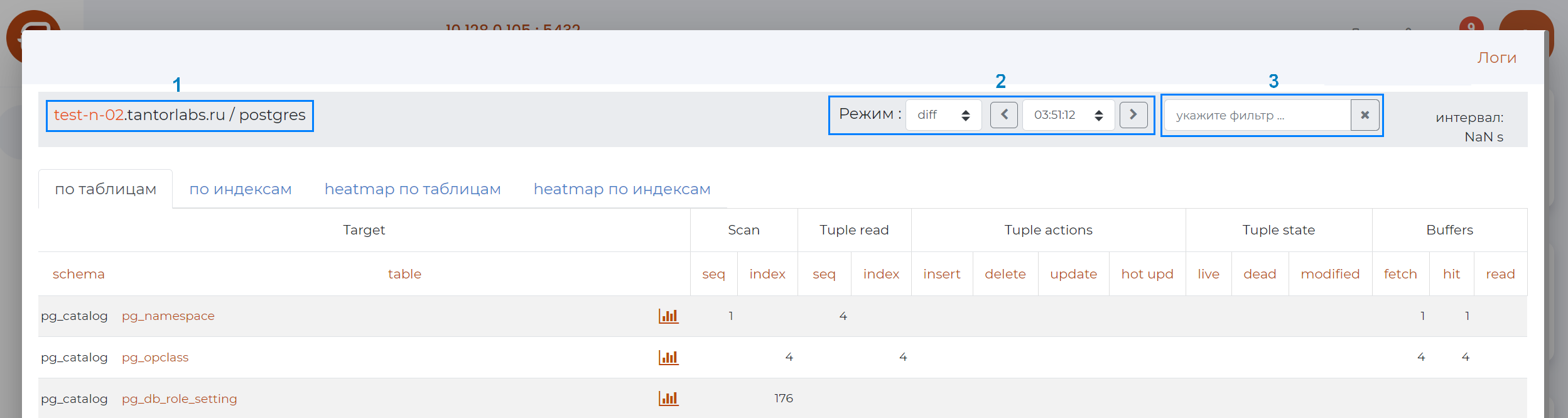Go to previous time snapshot arrow
The height and width of the screenshot is (418, 1568).
1003,115
